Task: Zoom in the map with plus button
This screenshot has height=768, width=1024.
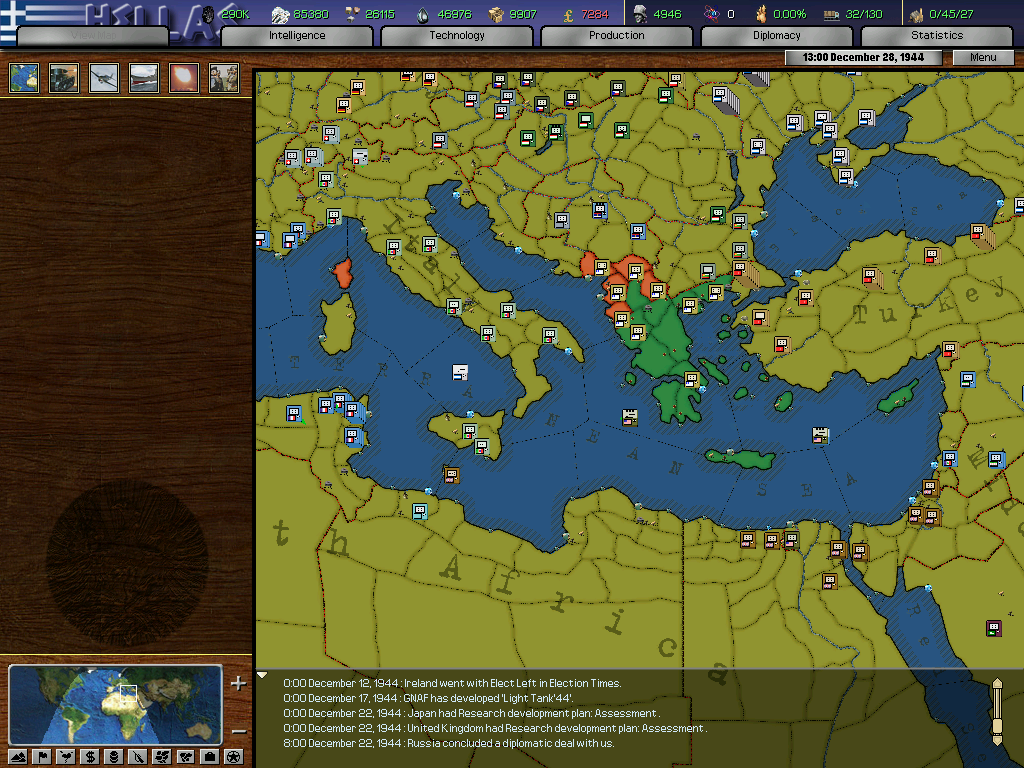Action: tap(238, 683)
